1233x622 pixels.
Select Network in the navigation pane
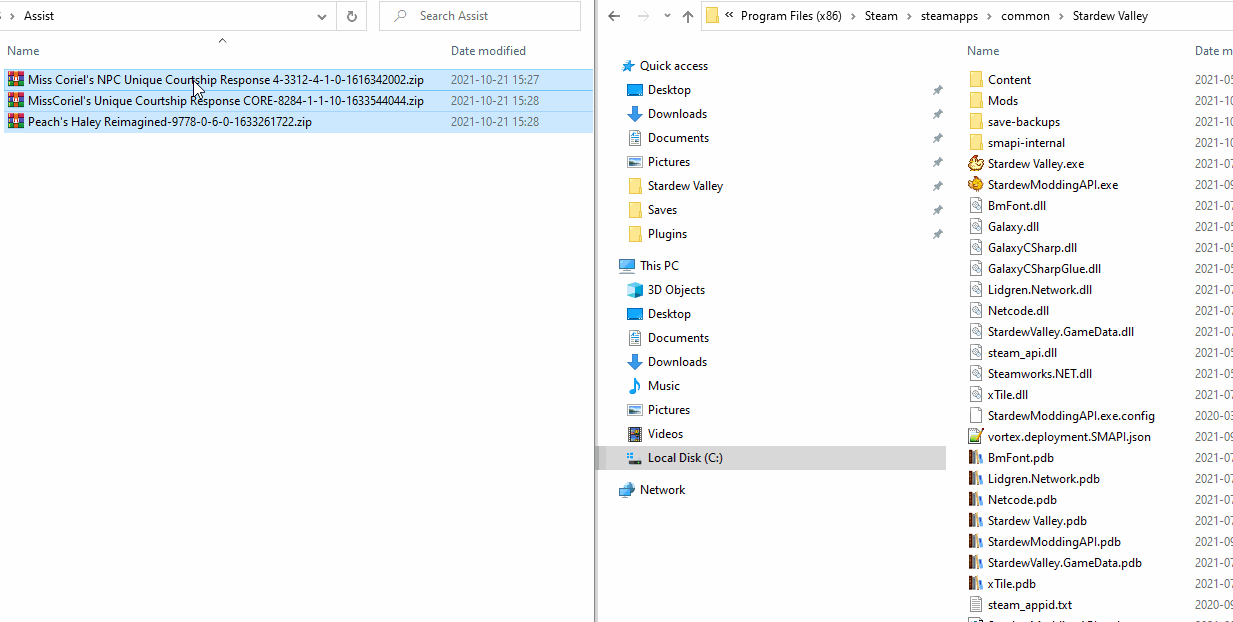coord(662,490)
